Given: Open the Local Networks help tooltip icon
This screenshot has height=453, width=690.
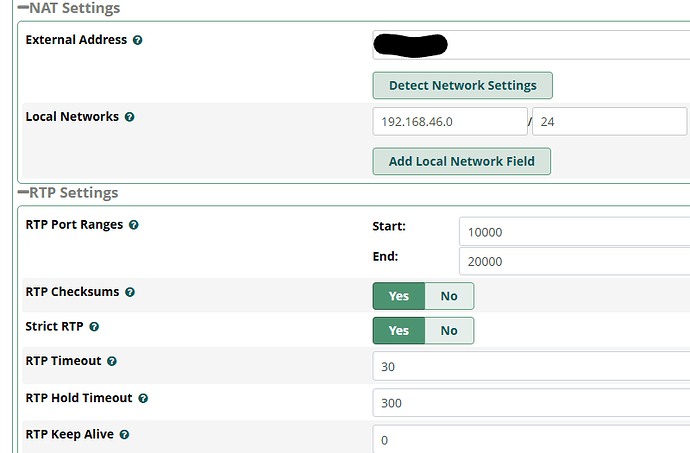Looking at the screenshot, I should pyautogui.click(x=129, y=117).
